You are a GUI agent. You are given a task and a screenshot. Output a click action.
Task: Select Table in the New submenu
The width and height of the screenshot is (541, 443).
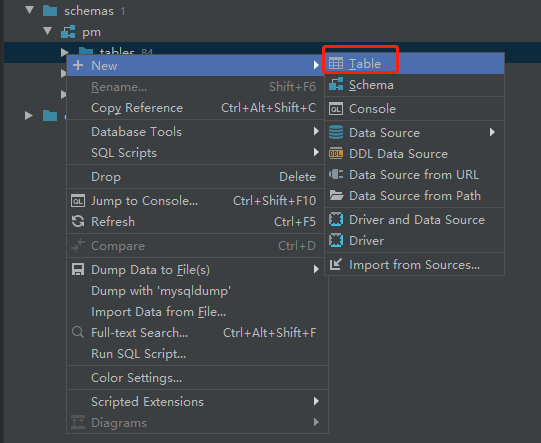414,63
